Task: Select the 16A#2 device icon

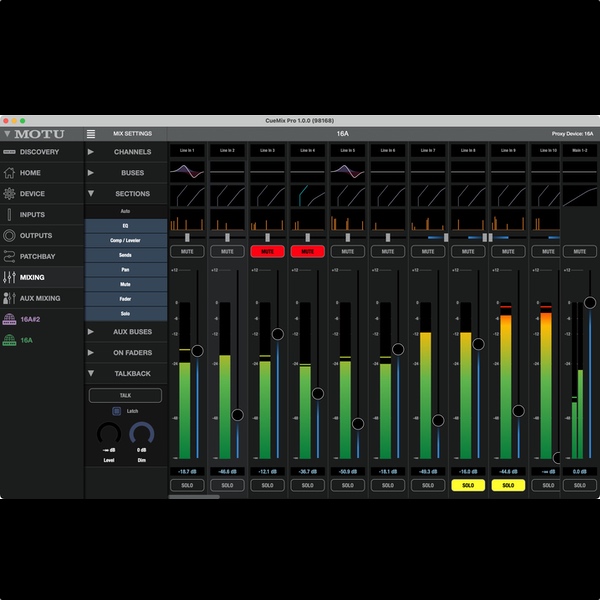Action: pyautogui.click(x=9, y=319)
